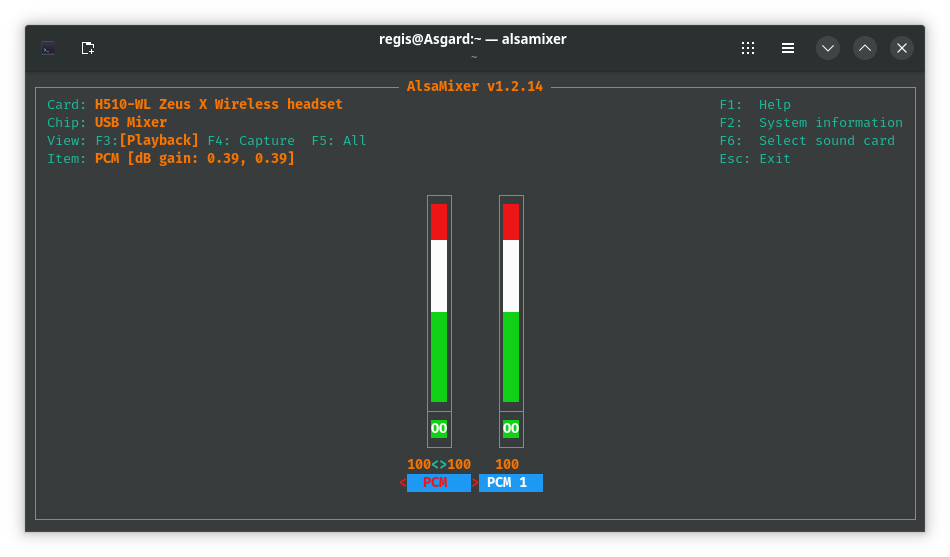Click card name H510-WL Zeus X Wireless headset

[219, 104]
